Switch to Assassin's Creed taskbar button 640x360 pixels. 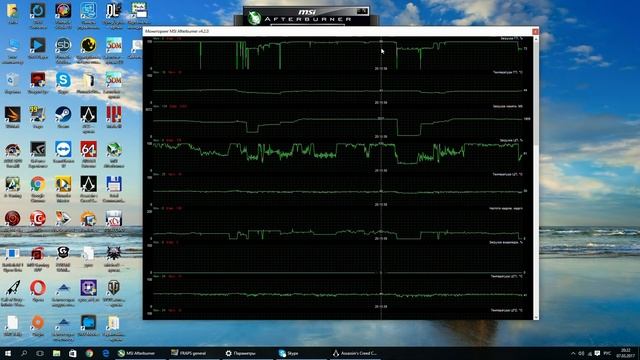tap(356, 353)
